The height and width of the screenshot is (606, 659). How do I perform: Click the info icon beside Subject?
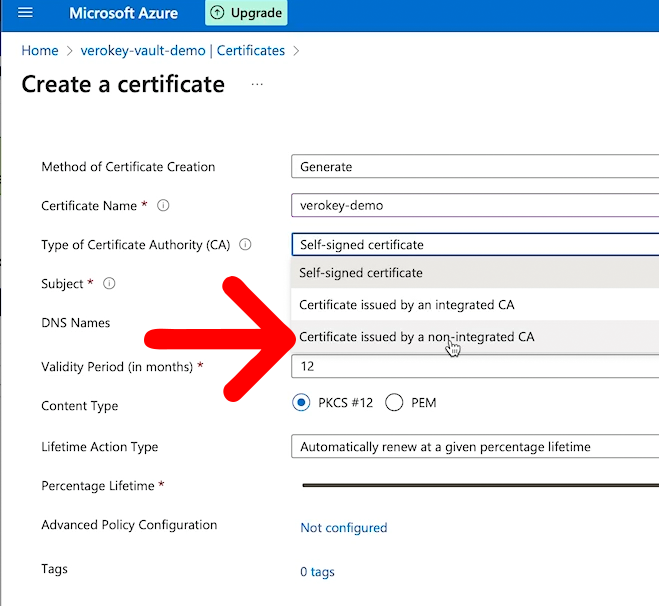click(x=109, y=284)
